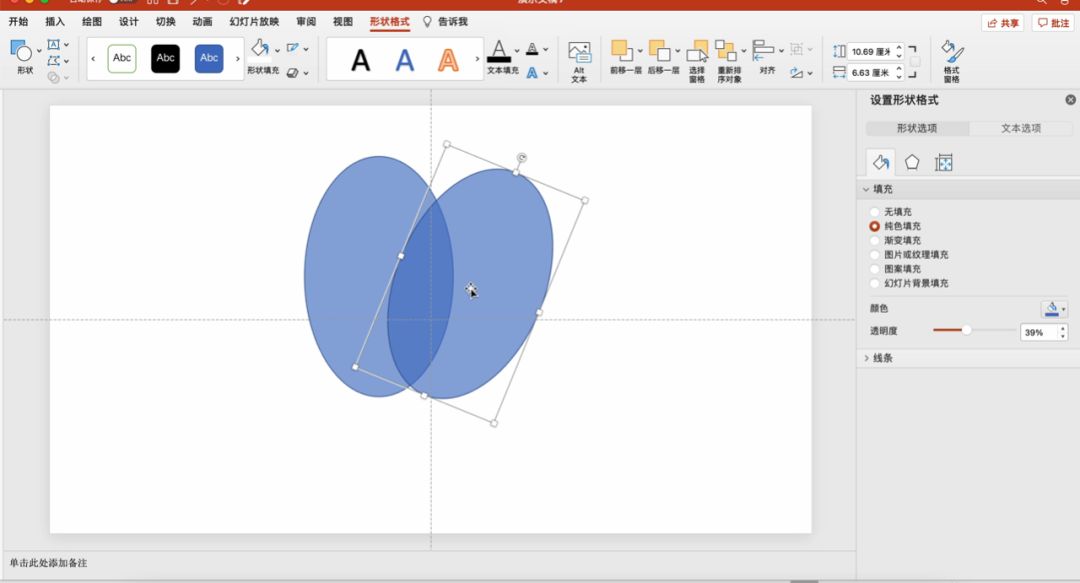This screenshot has height=583, width=1080.
Task: Switch to the 幻灯片放映 ribbon tab
Action: tap(254, 21)
